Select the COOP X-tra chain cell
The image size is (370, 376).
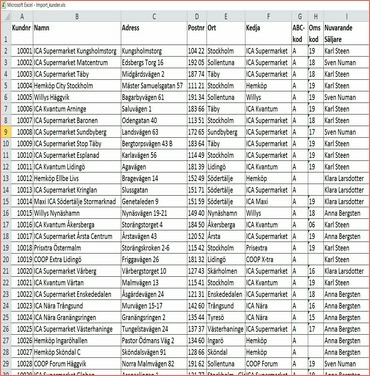point(268,259)
